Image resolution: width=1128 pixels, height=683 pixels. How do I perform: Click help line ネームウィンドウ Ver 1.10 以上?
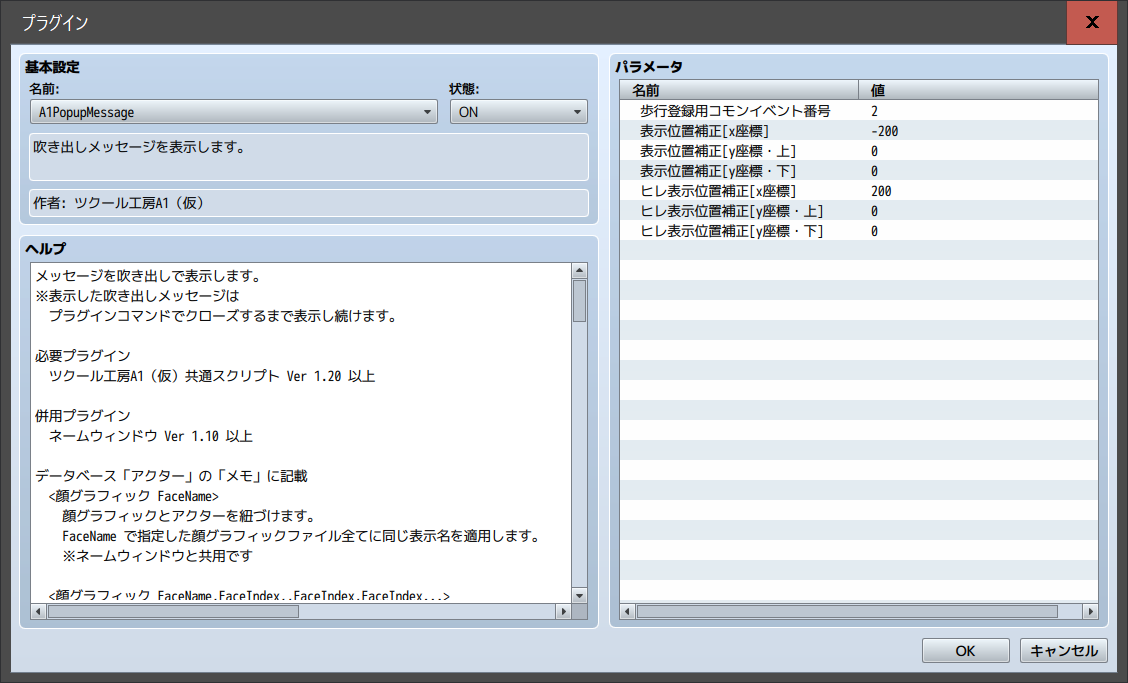(150, 436)
